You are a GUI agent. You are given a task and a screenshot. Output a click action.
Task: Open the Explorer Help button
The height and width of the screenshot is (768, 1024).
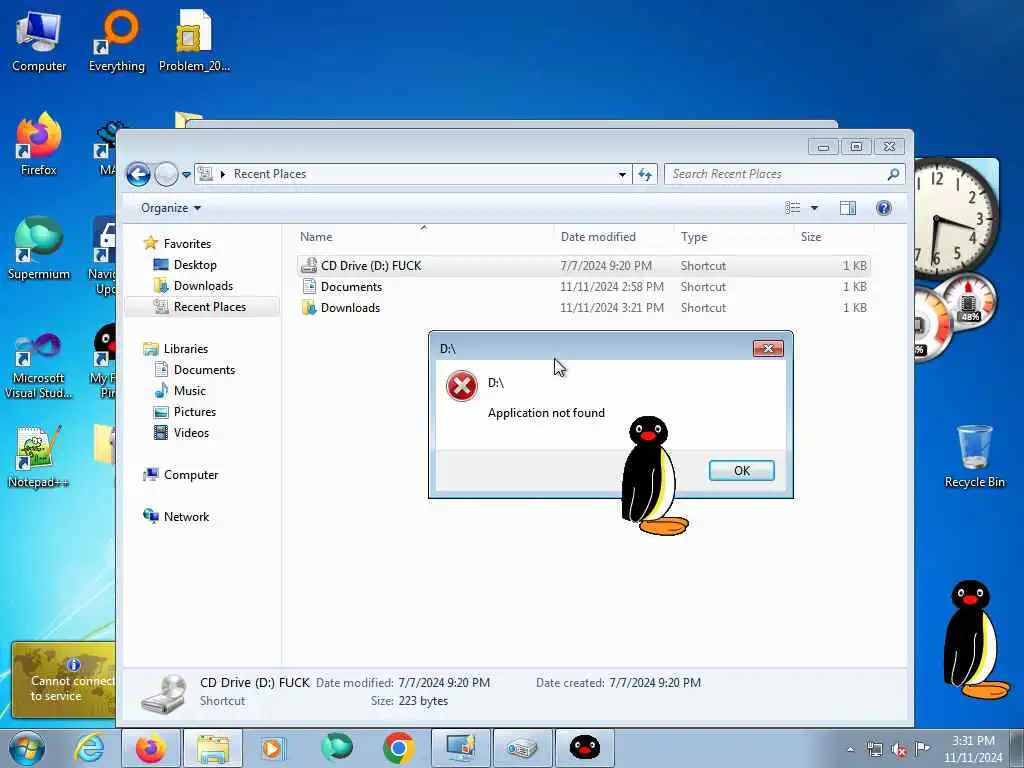tap(884, 208)
